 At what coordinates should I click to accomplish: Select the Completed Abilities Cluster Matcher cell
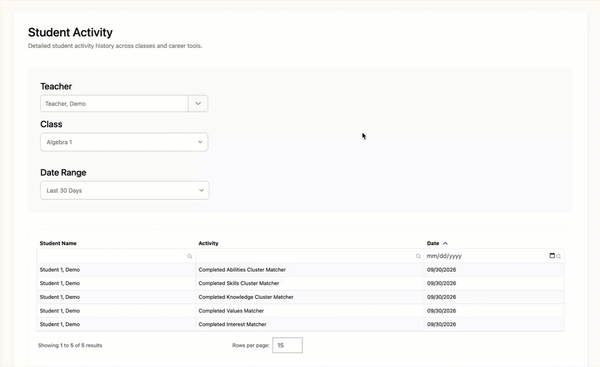(x=310, y=270)
